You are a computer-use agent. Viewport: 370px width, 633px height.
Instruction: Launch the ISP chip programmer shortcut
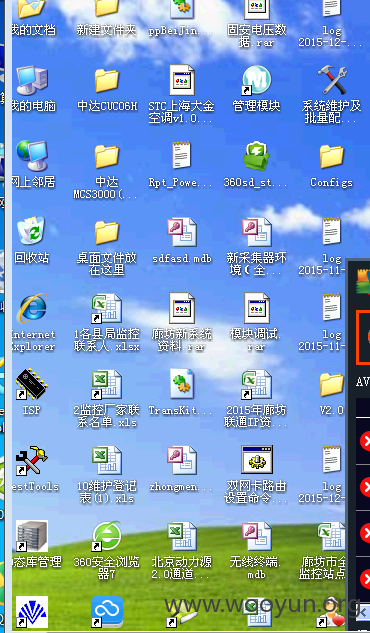[x=31, y=384]
